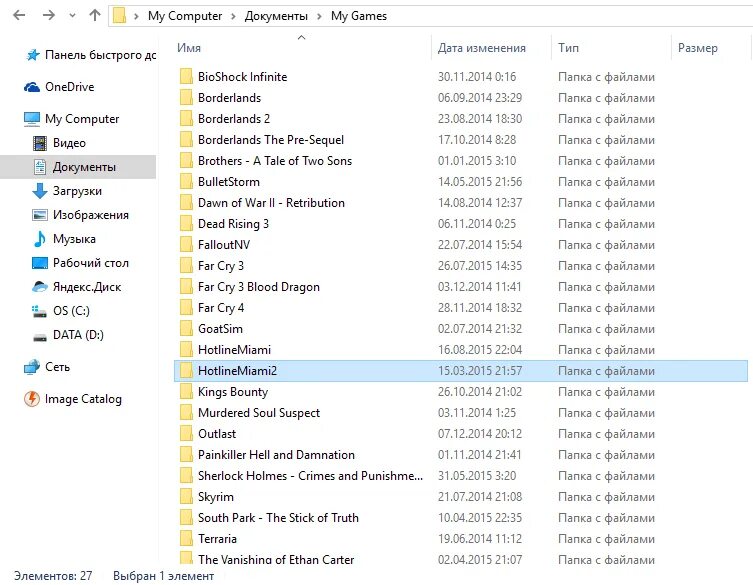Image resolution: width=753 pixels, height=585 pixels.
Task: Click the forward navigation arrow
Action: pos(49,15)
